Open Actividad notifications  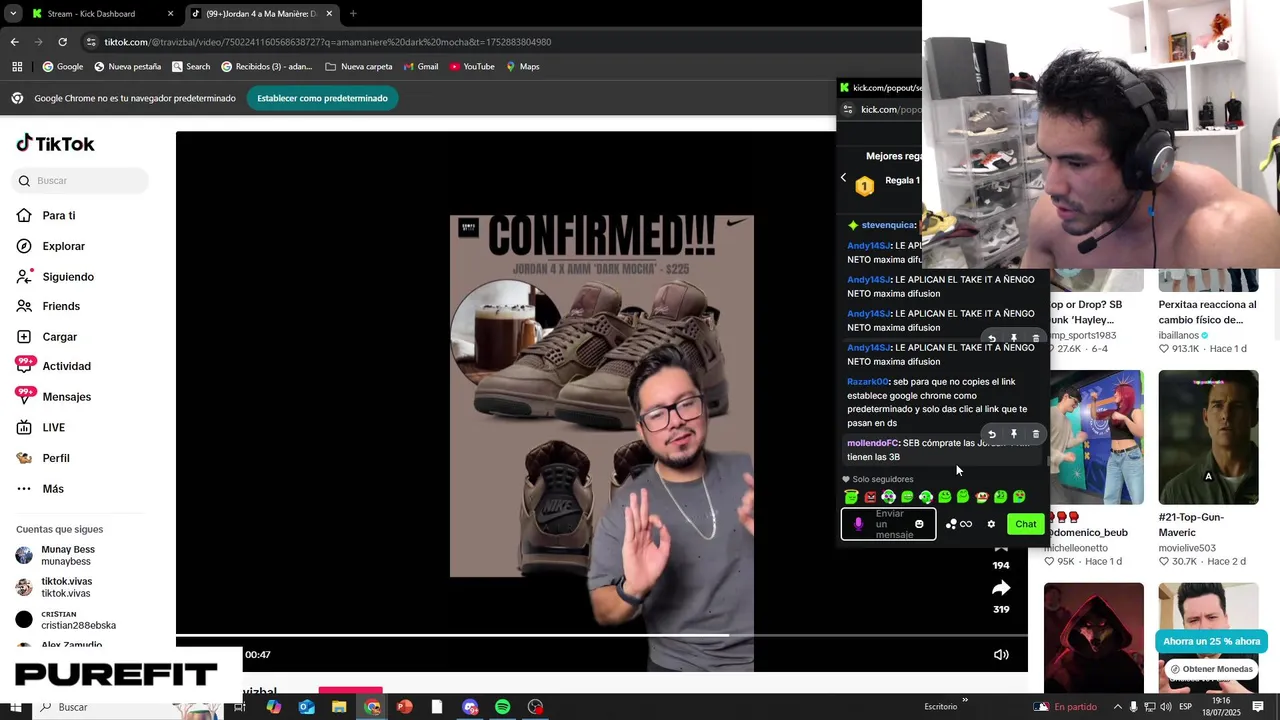click(x=53, y=366)
